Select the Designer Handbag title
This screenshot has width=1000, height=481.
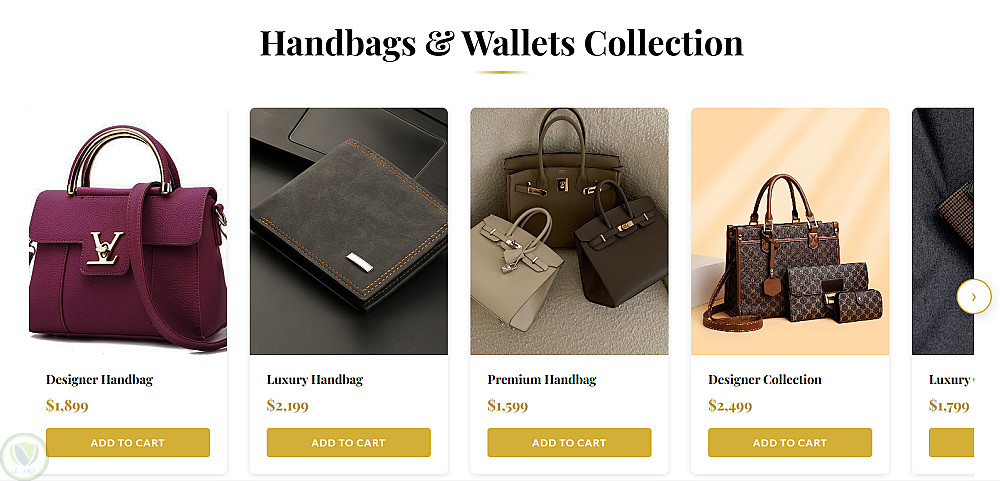click(99, 380)
